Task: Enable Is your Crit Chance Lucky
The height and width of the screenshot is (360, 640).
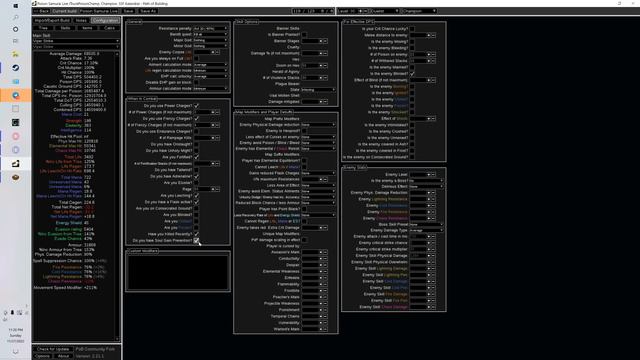Action: (x=412, y=29)
